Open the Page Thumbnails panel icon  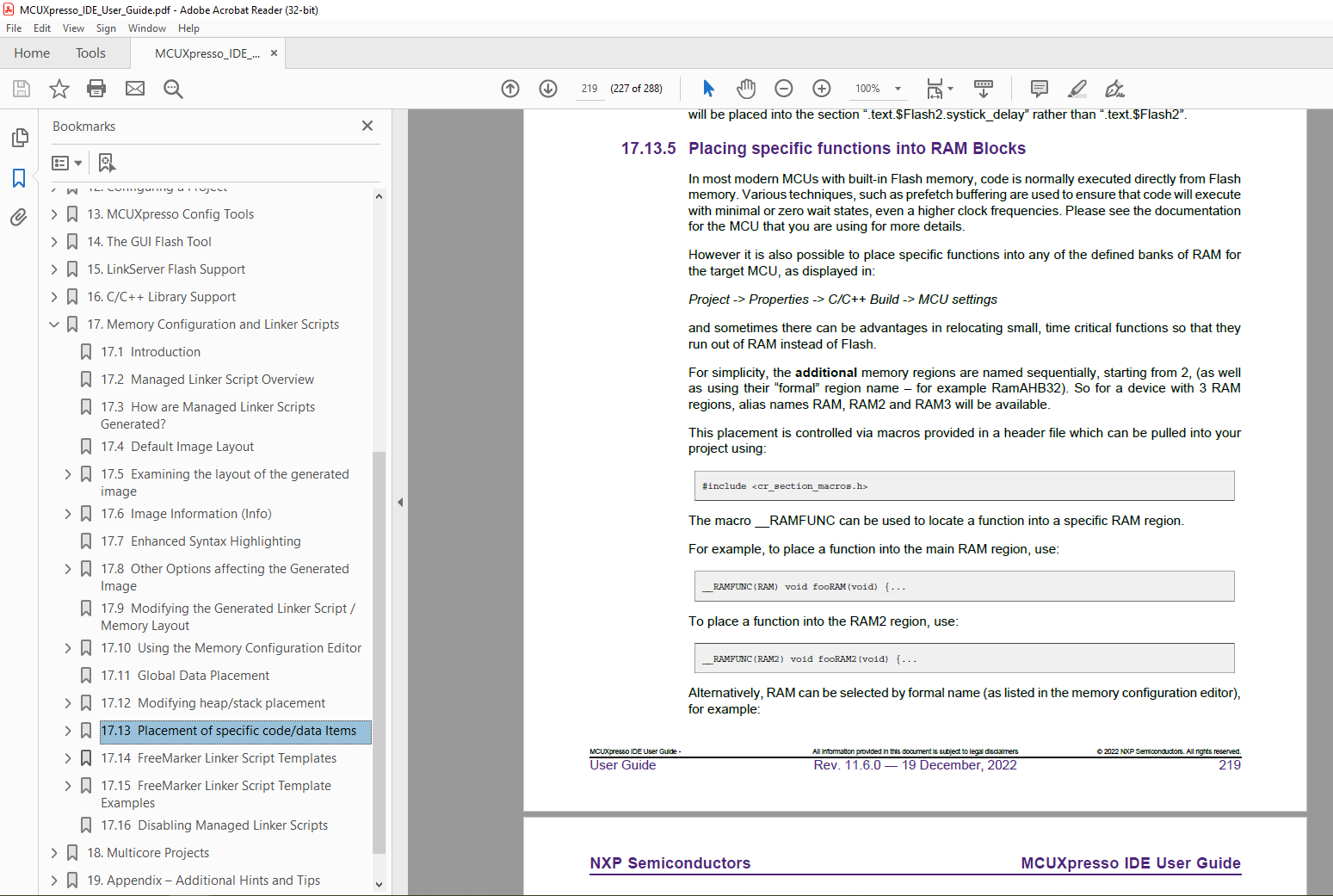coord(20,138)
